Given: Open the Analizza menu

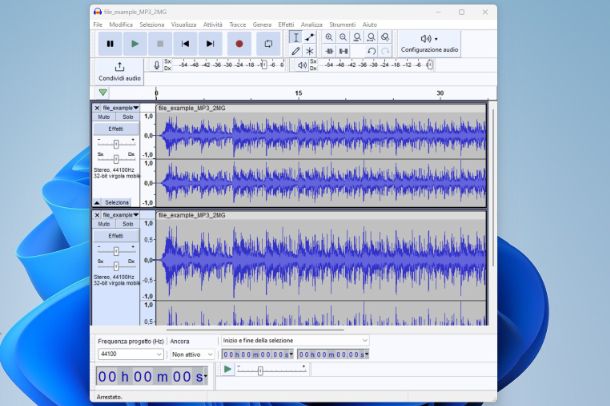Looking at the screenshot, I should coord(312,24).
